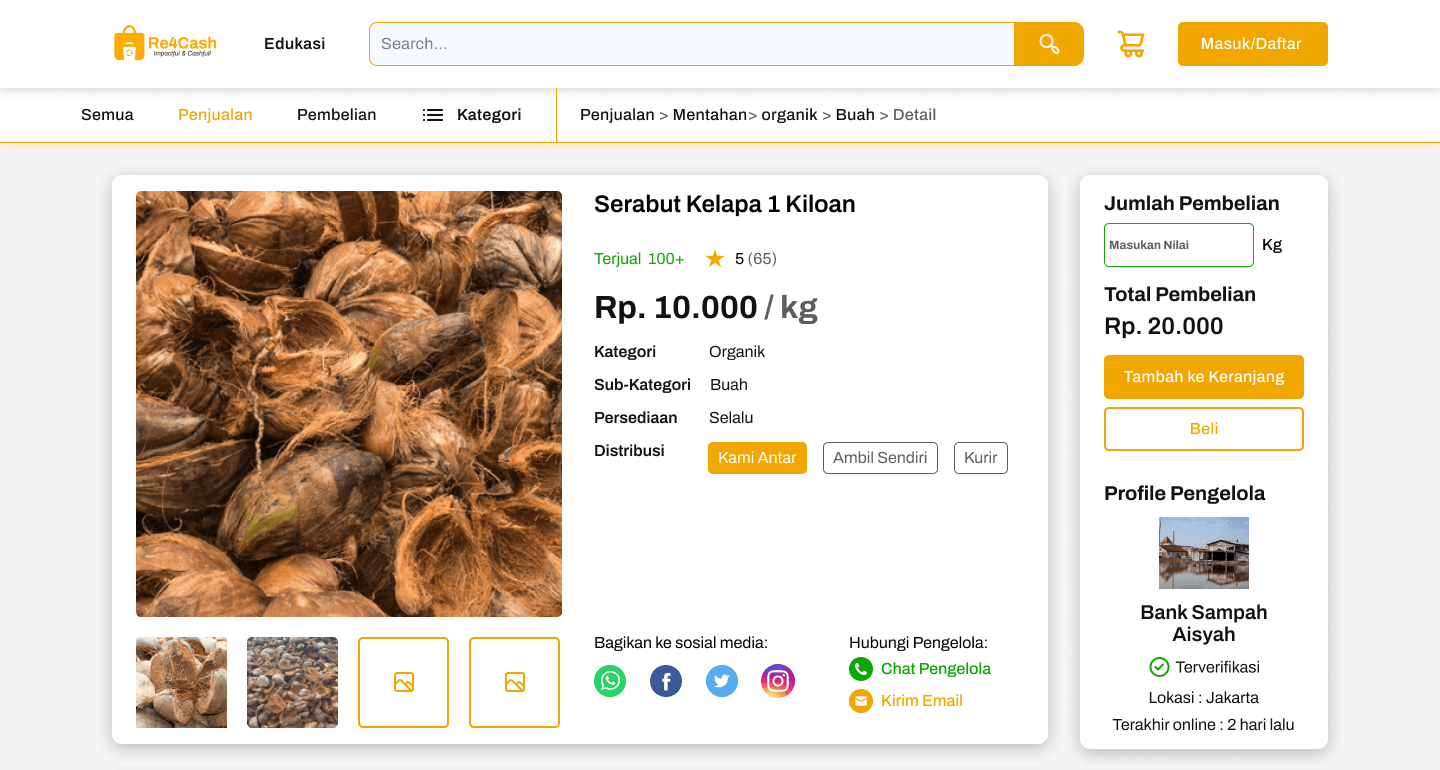The image size is (1440, 770).
Task: Select the pebbles product thumbnail
Action: [292, 682]
